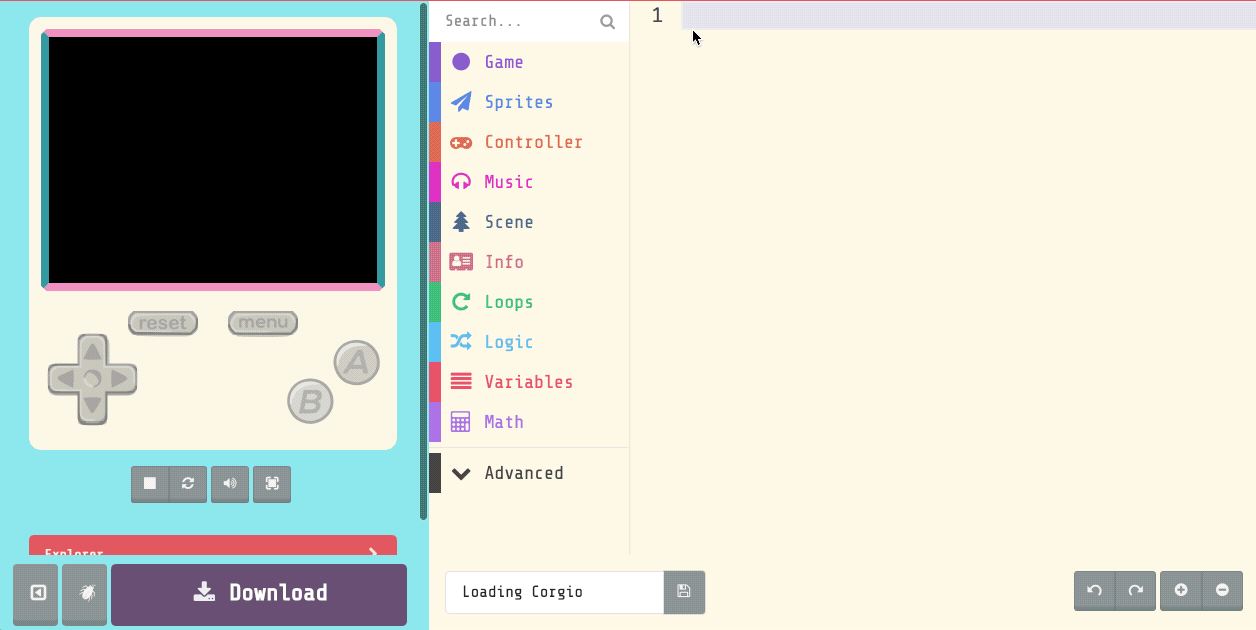Expand the Advanced toolbox section
This screenshot has width=1256, height=630.
529,473
